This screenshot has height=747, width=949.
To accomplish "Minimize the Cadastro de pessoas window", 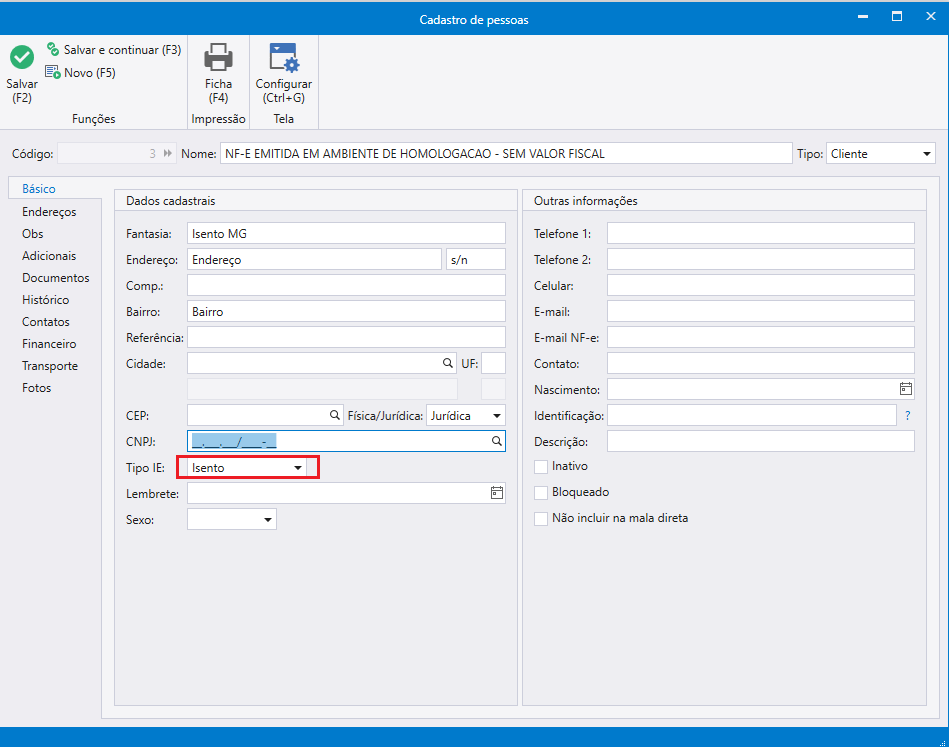I will tap(863, 17).
